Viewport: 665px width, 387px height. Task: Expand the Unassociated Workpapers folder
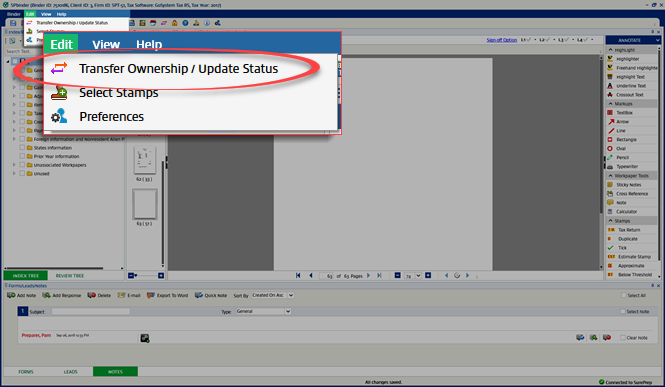14,165
